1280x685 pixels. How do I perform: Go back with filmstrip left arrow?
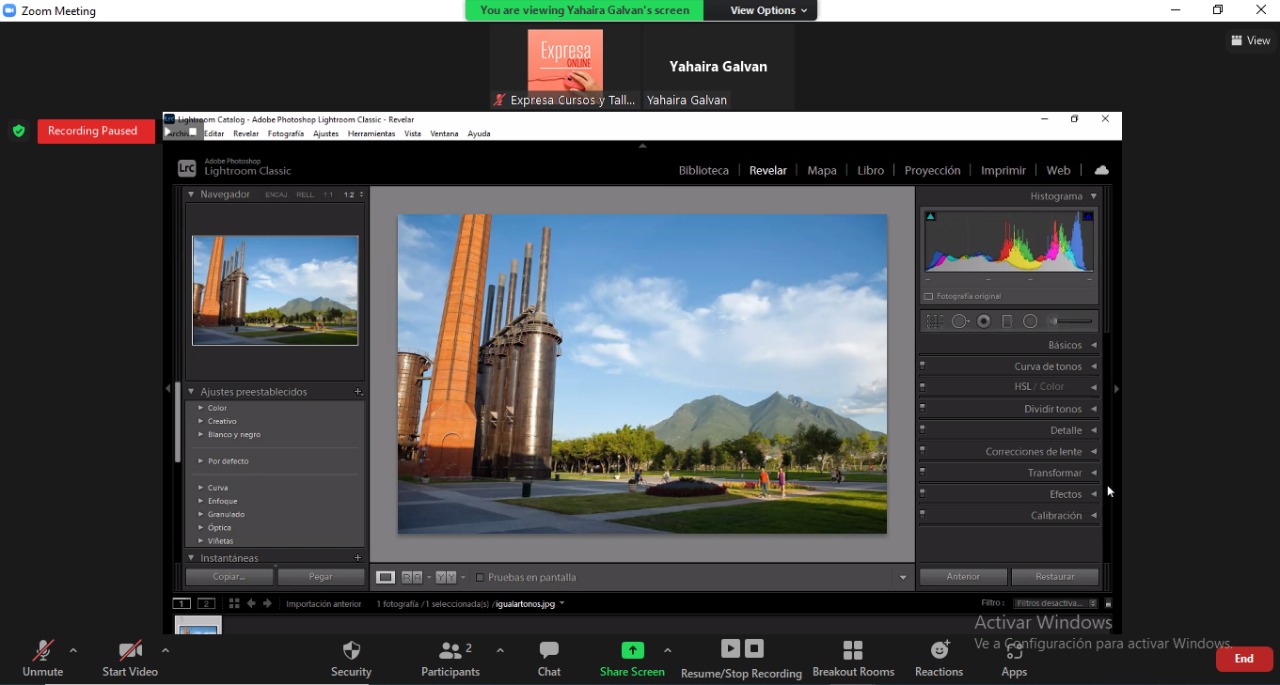pos(251,603)
